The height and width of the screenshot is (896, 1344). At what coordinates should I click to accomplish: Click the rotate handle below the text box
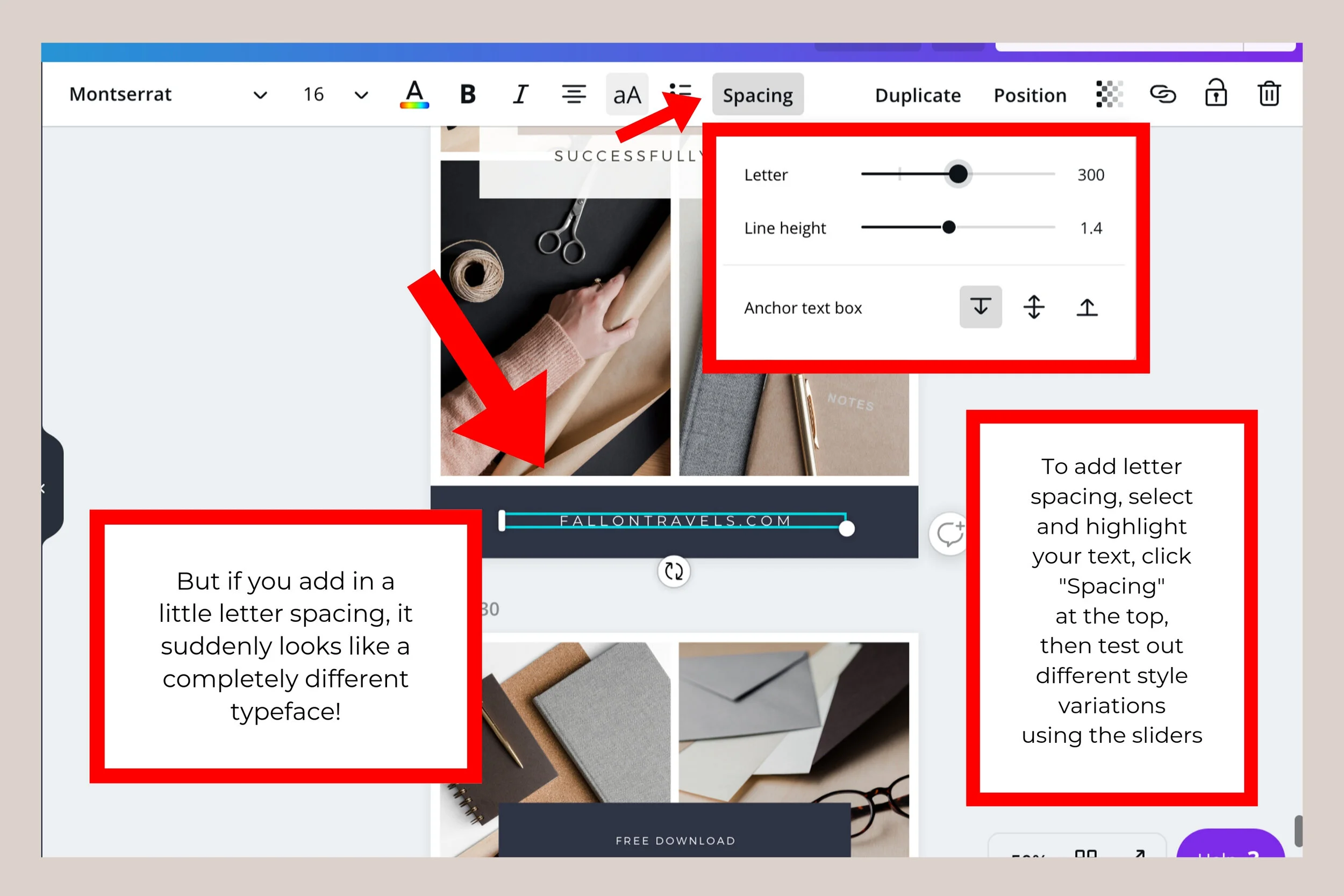(x=673, y=571)
